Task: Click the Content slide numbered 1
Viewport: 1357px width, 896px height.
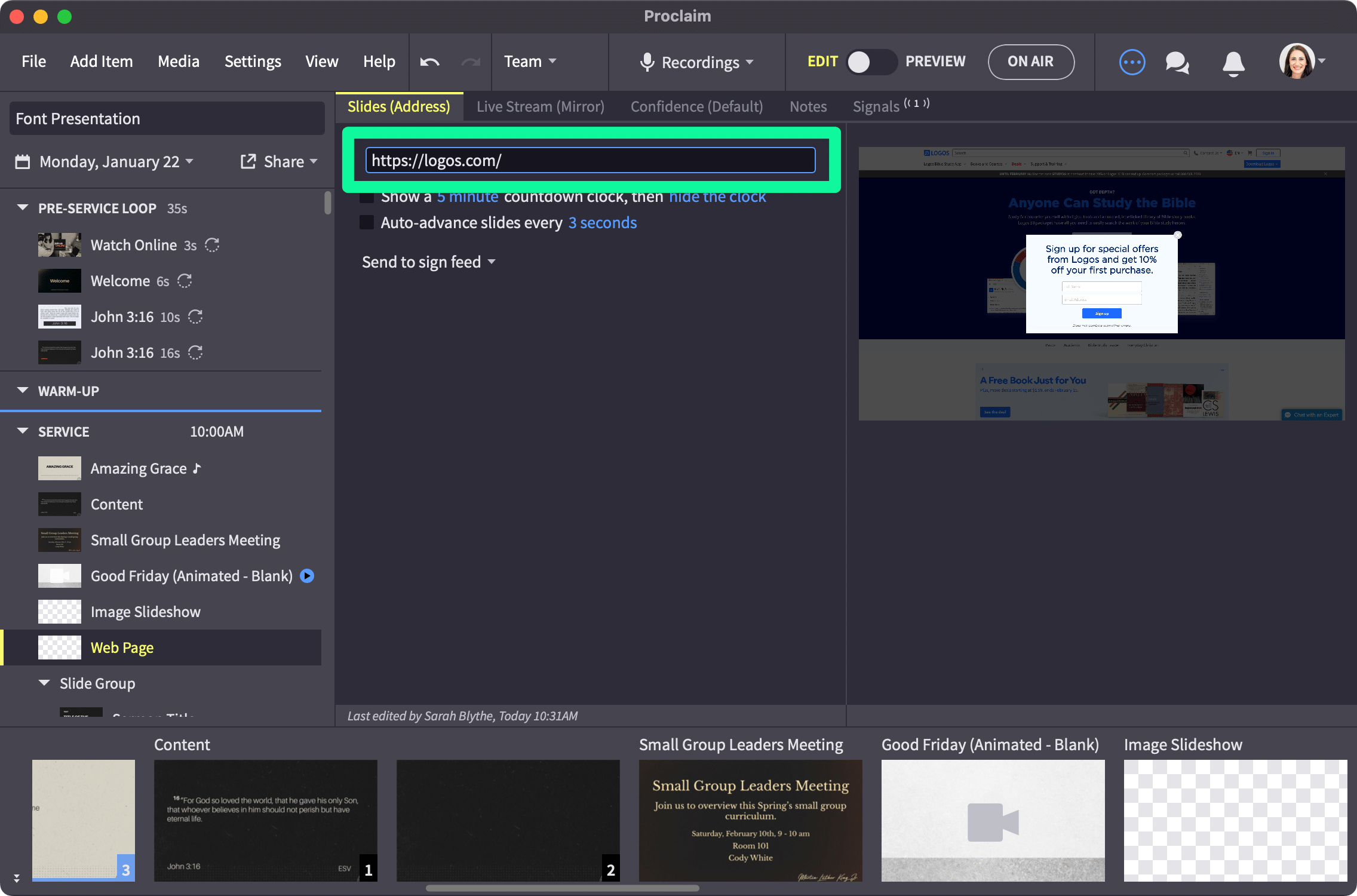Action: pyautogui.click(x=266, y=821)
